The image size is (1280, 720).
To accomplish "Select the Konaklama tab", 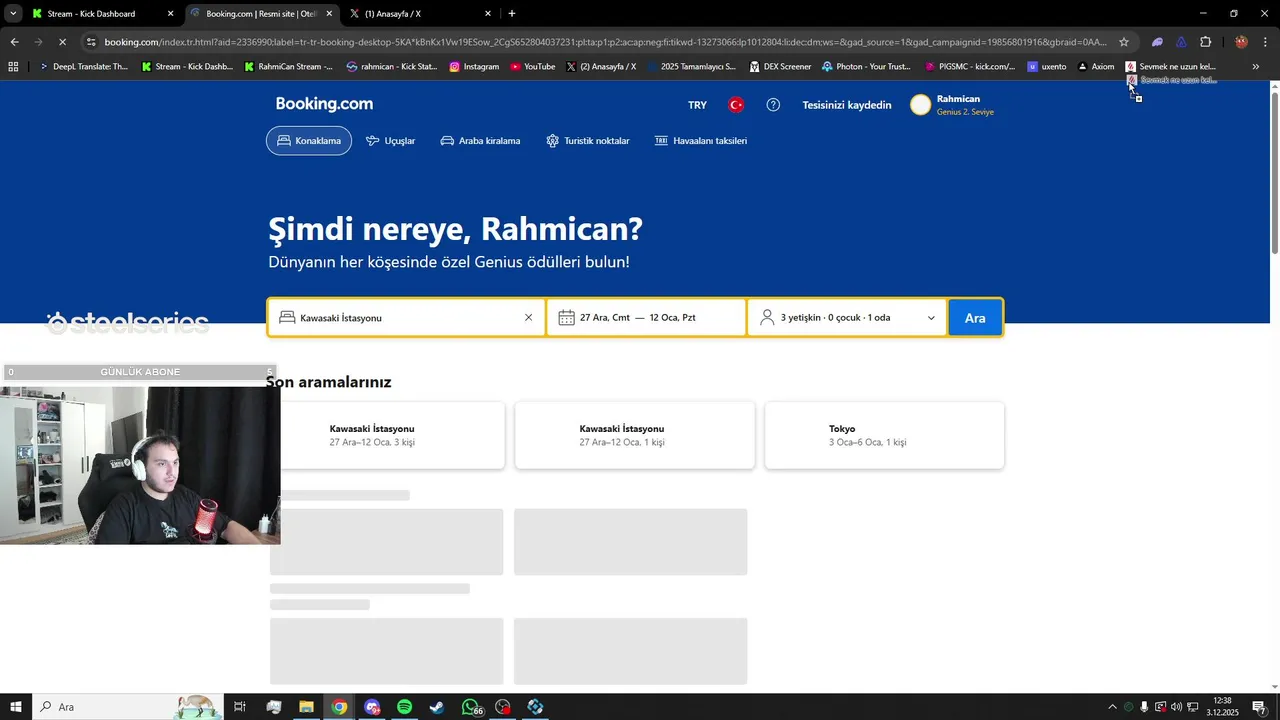I will pos(309,141).
